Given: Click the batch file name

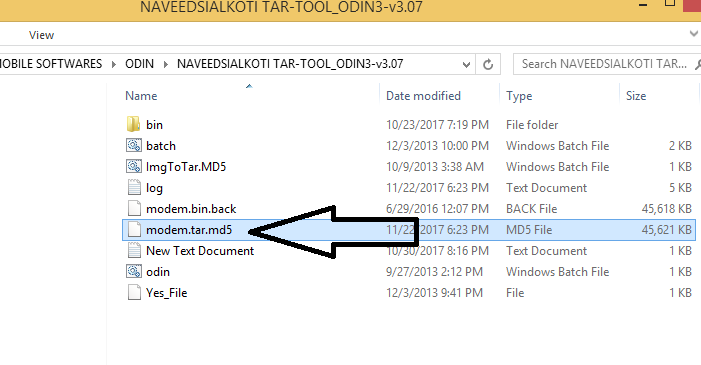Looking at the screenshot, I should pos(160,146).
